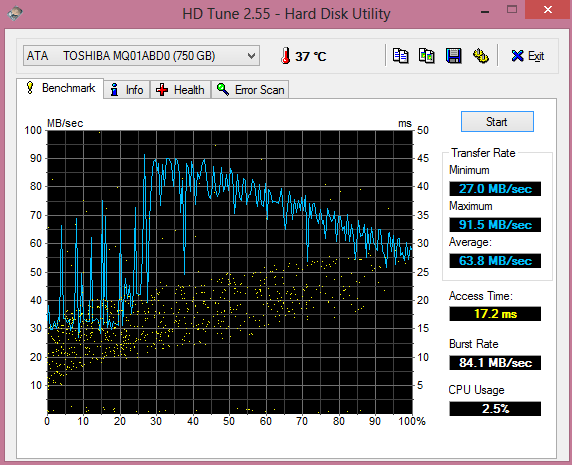The width and height of the screenshot is (572, 465).
Task: Click the copy screenshot to clipboard icon
Action: point(426,56)
